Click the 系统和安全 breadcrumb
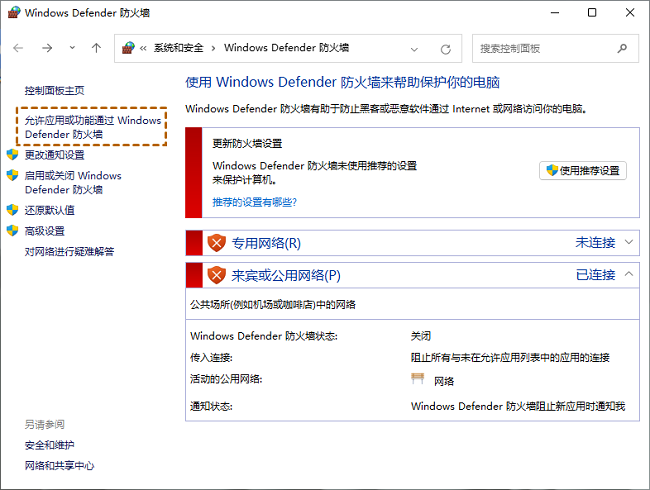 click(x=182, y=48)
